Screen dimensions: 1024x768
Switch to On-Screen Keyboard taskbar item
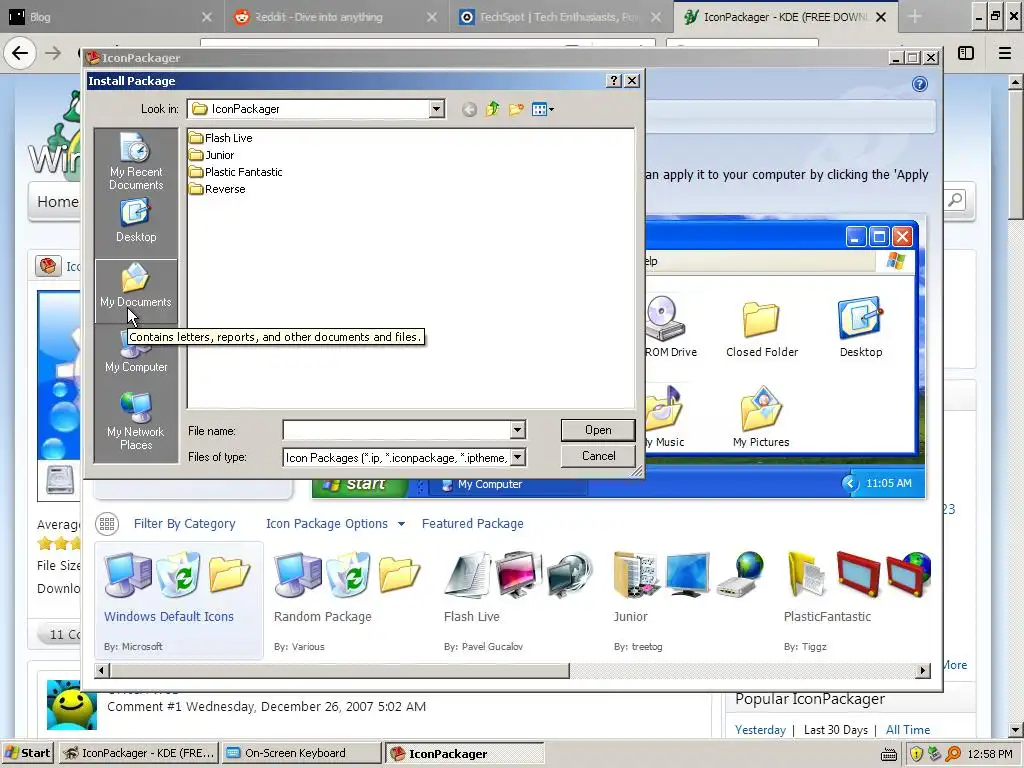pos(301,753)
